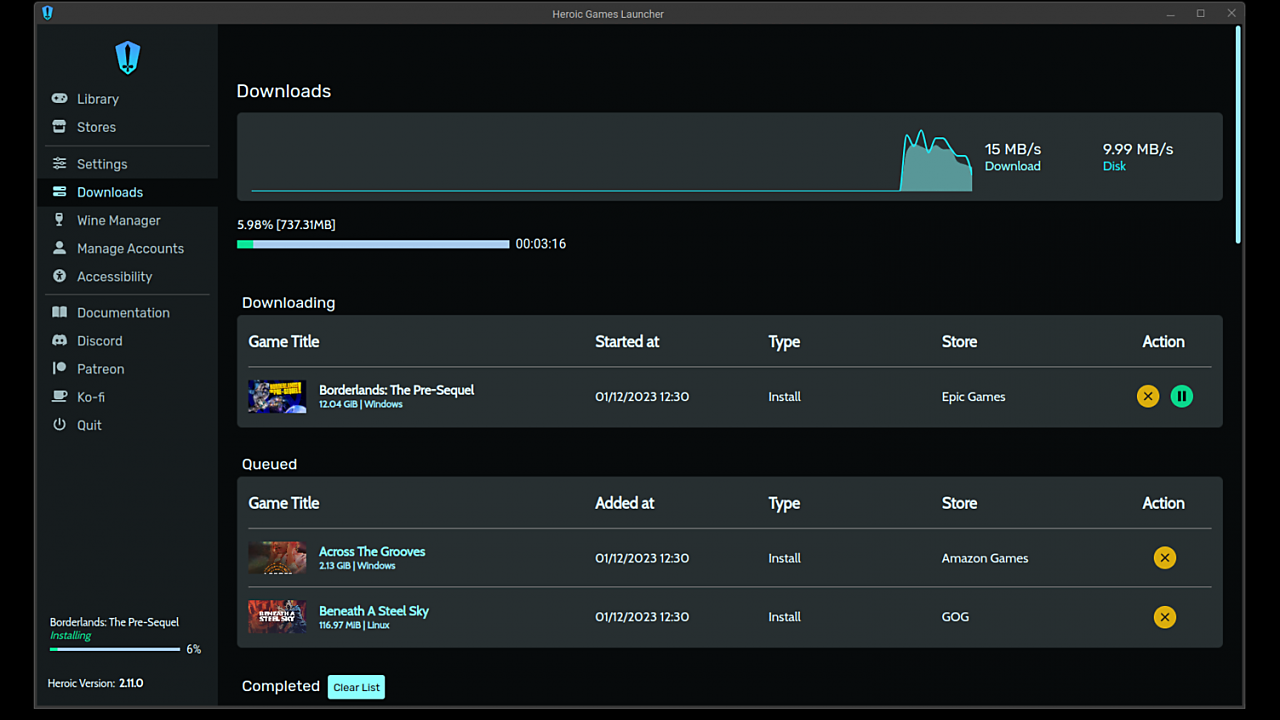Open the Discord link

coord(99,341)
